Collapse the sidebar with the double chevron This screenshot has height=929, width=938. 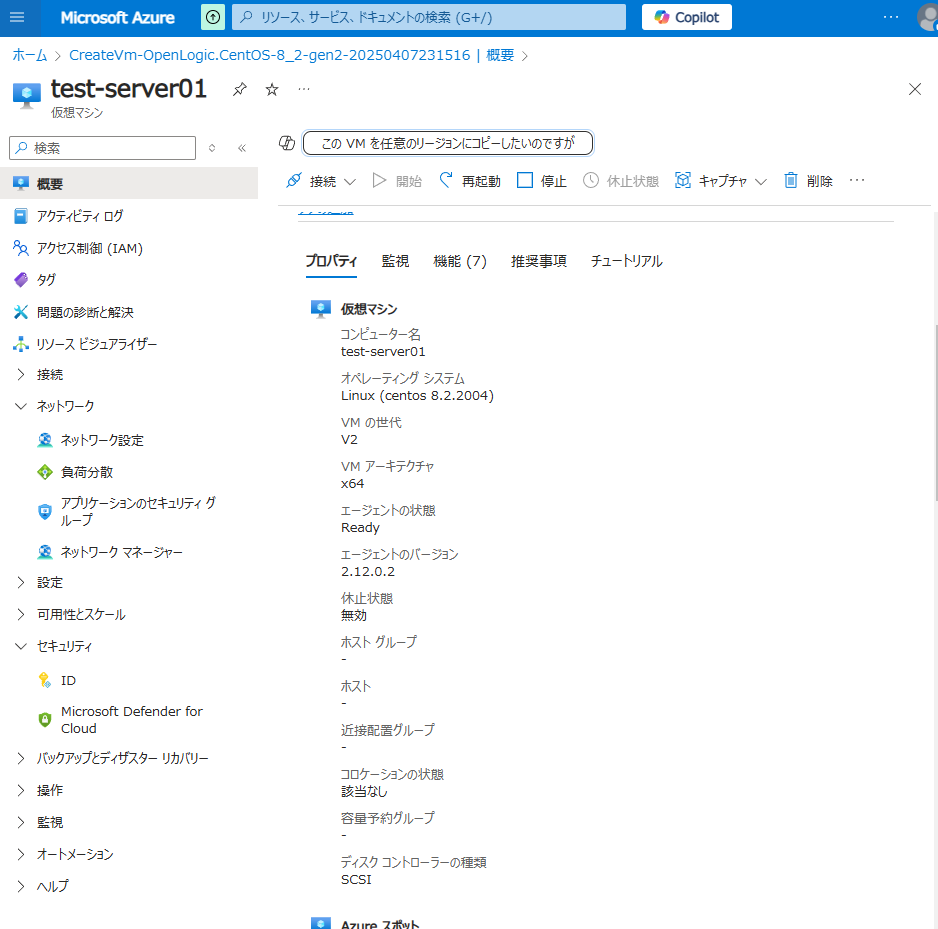click(x=242, y=148)
